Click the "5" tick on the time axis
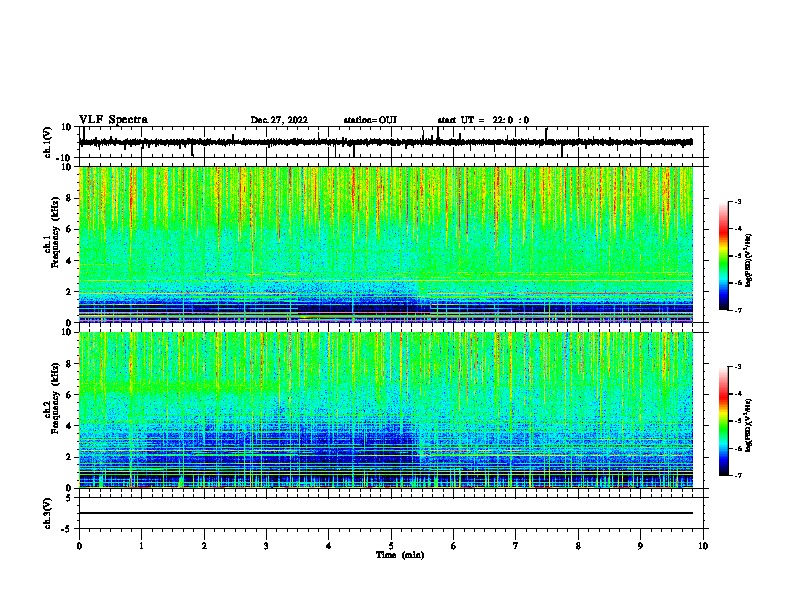 (x=391, y=546)
